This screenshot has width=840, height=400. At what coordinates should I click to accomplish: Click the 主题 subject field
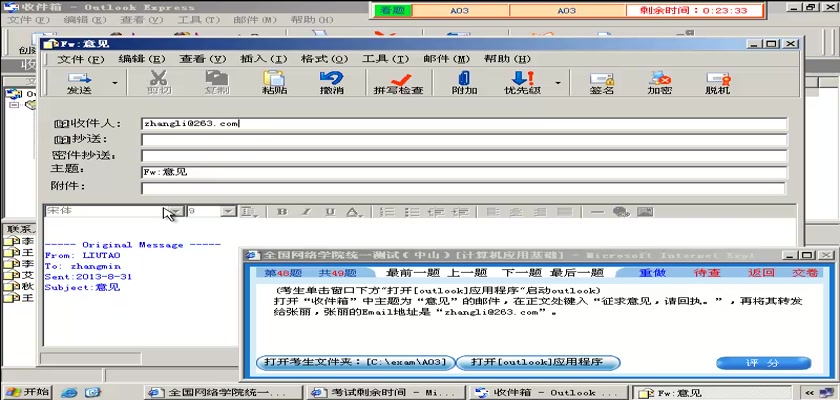click(464, 172)
